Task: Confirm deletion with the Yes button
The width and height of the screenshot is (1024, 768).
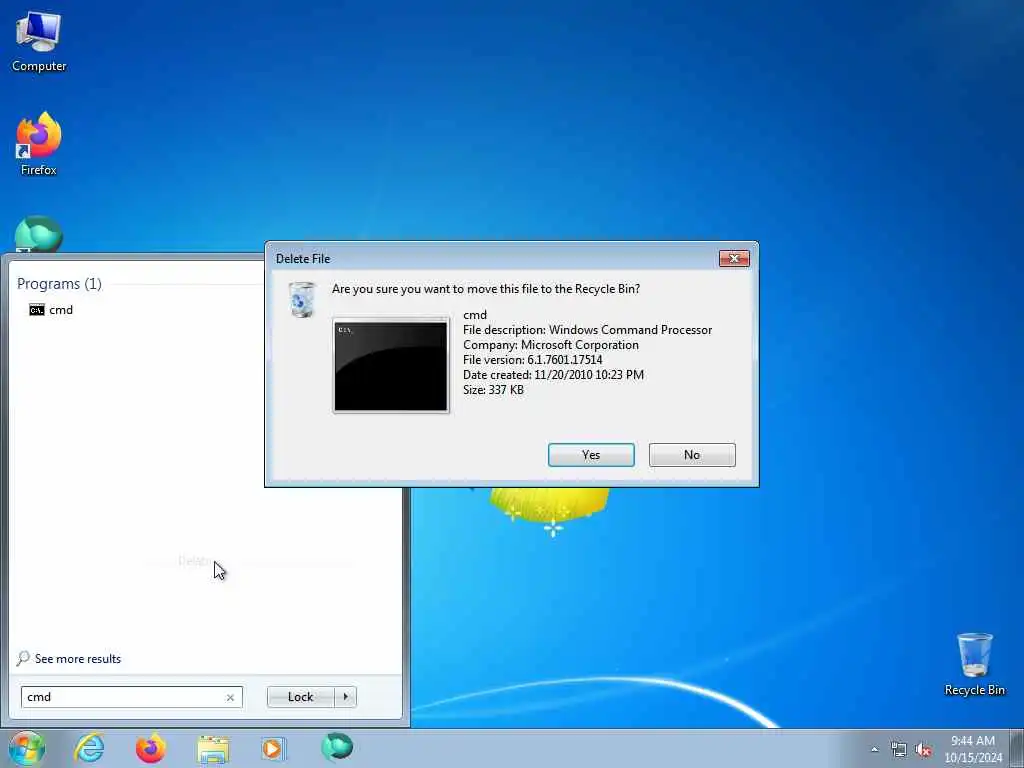Action: pyautogui.click(x=591, y=455)
